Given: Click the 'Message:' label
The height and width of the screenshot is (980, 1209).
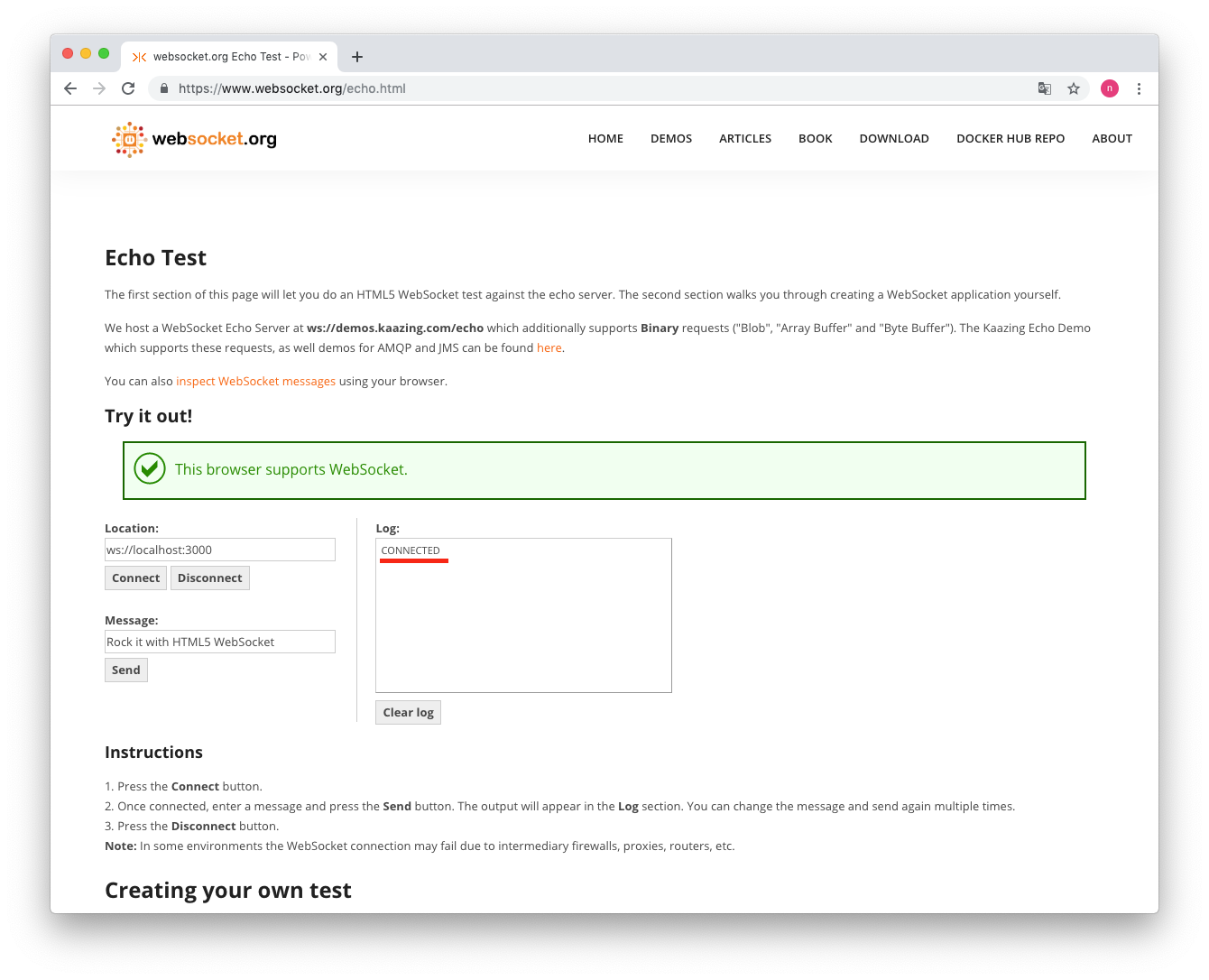Looking at the screenshot, I should click(132, 621).
